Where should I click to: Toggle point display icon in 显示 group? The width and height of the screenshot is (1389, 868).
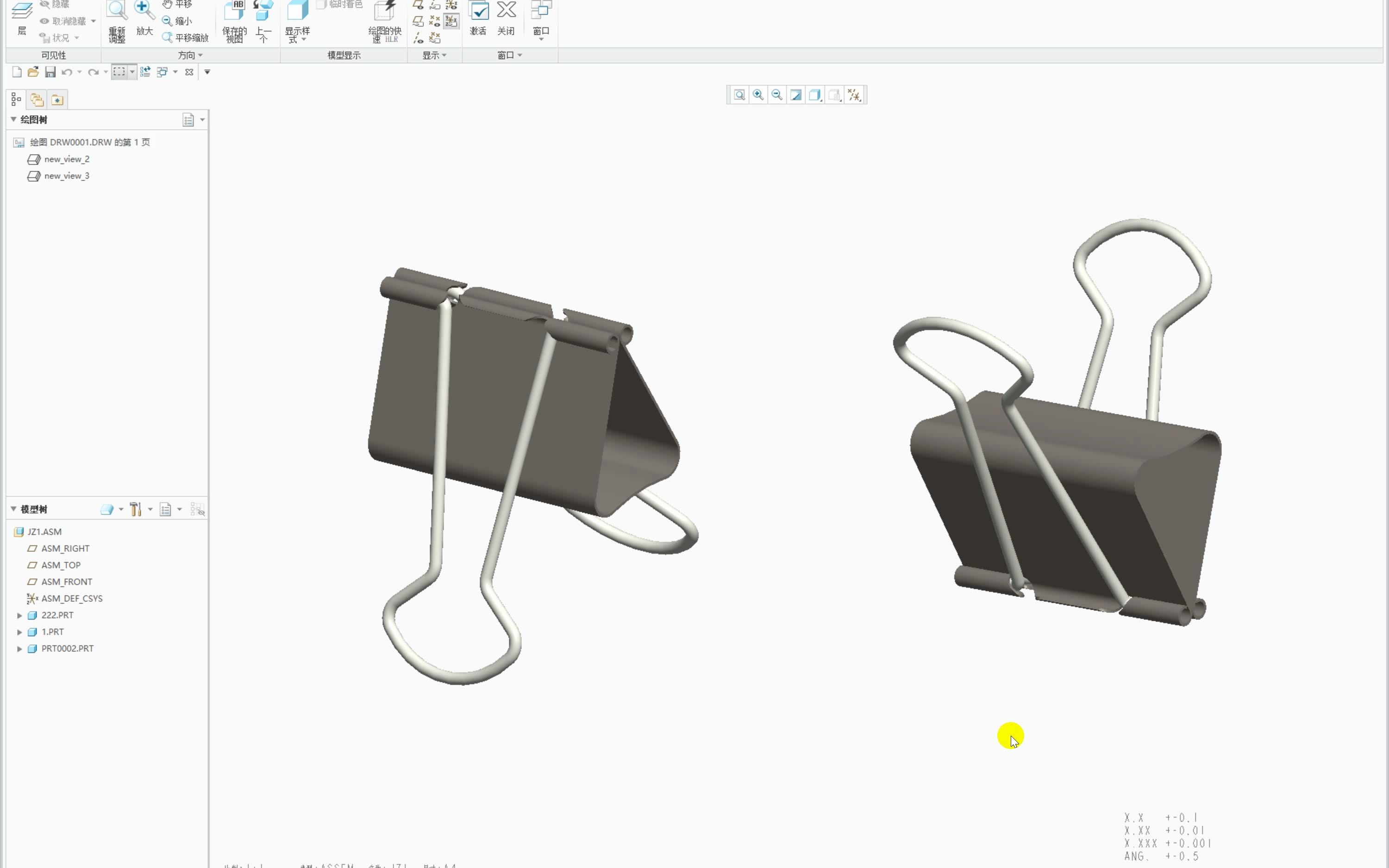point(434,21)
